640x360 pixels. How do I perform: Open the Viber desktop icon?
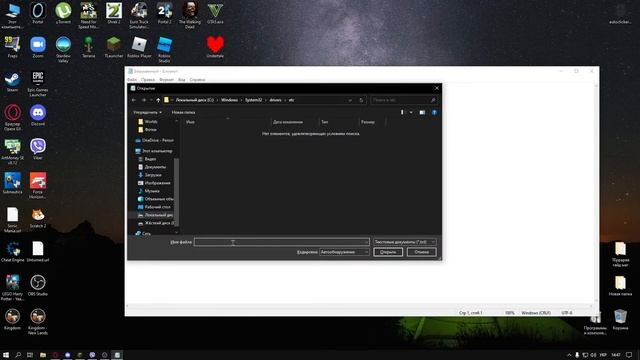(38, 149)
